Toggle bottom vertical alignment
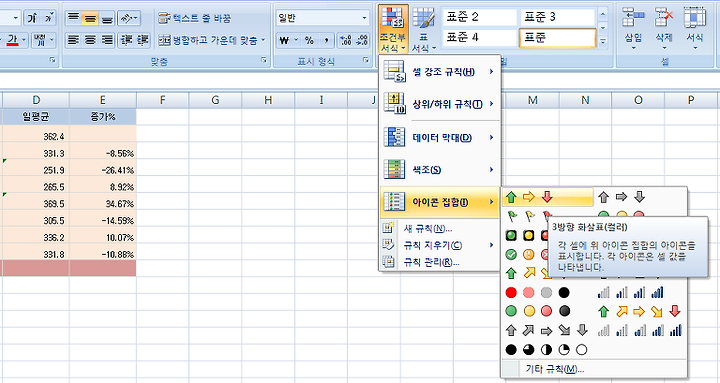The width and height of the screenshot is (720, 383). pos(107,18)
